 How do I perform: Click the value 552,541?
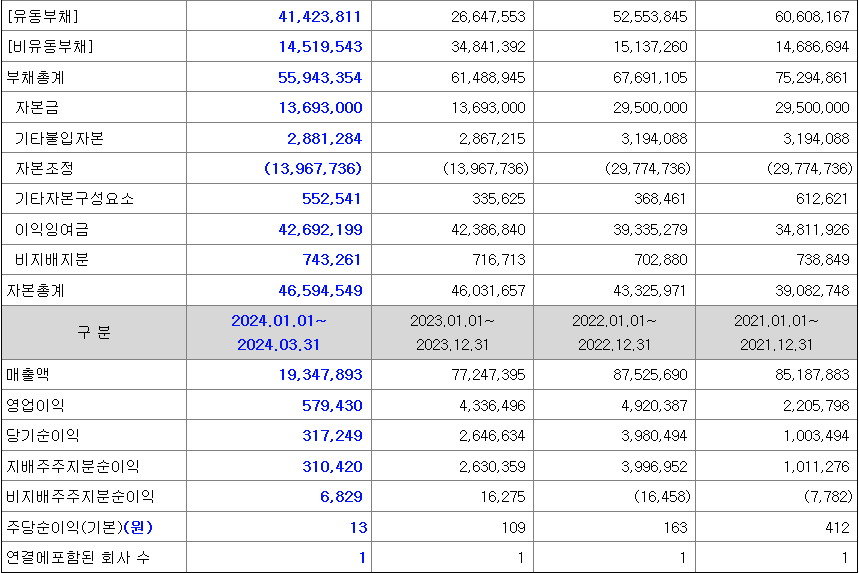[x=331, y=198]
